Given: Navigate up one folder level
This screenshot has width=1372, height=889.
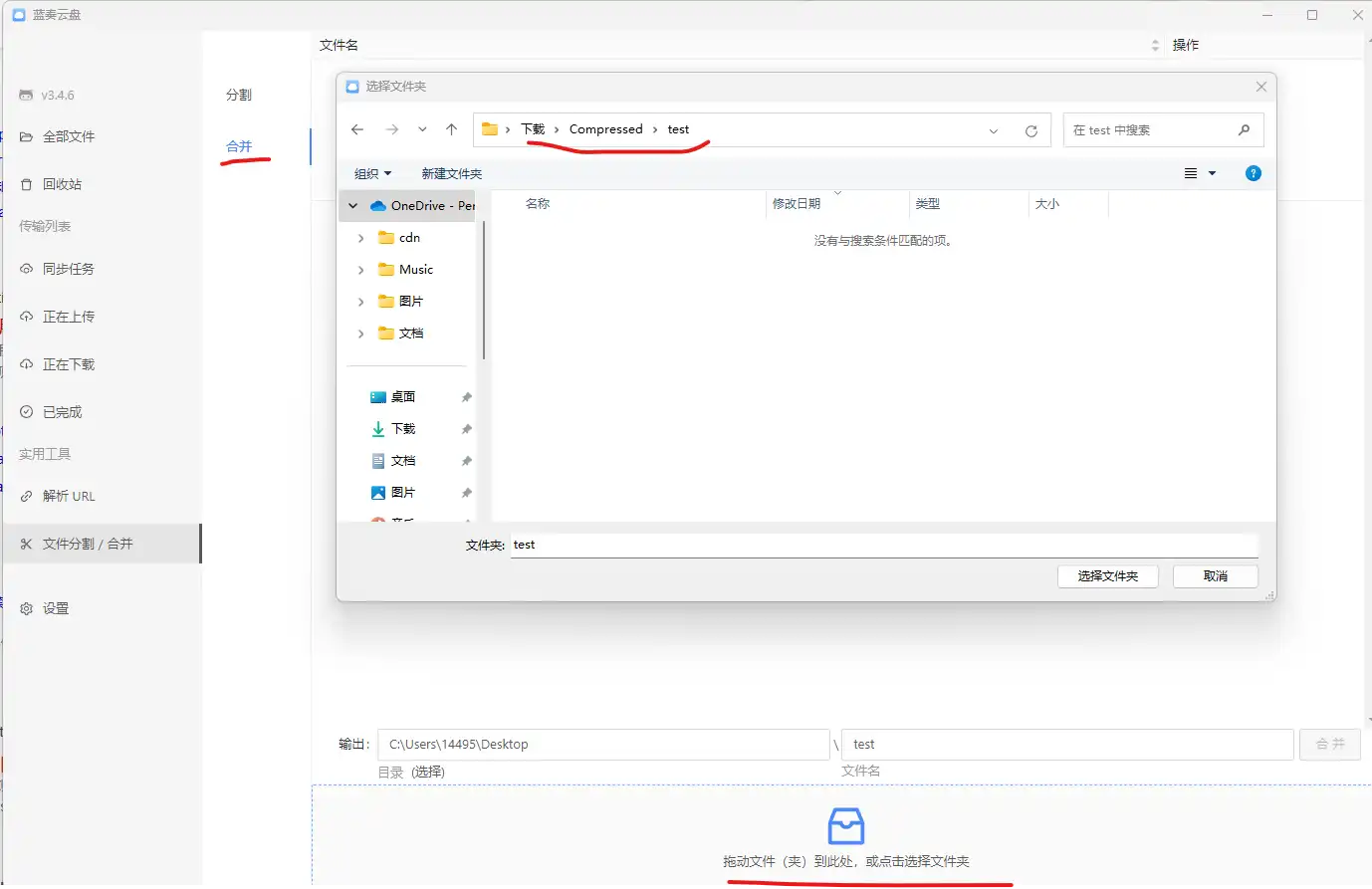Looking at the screenshot, I should [451, 129].
